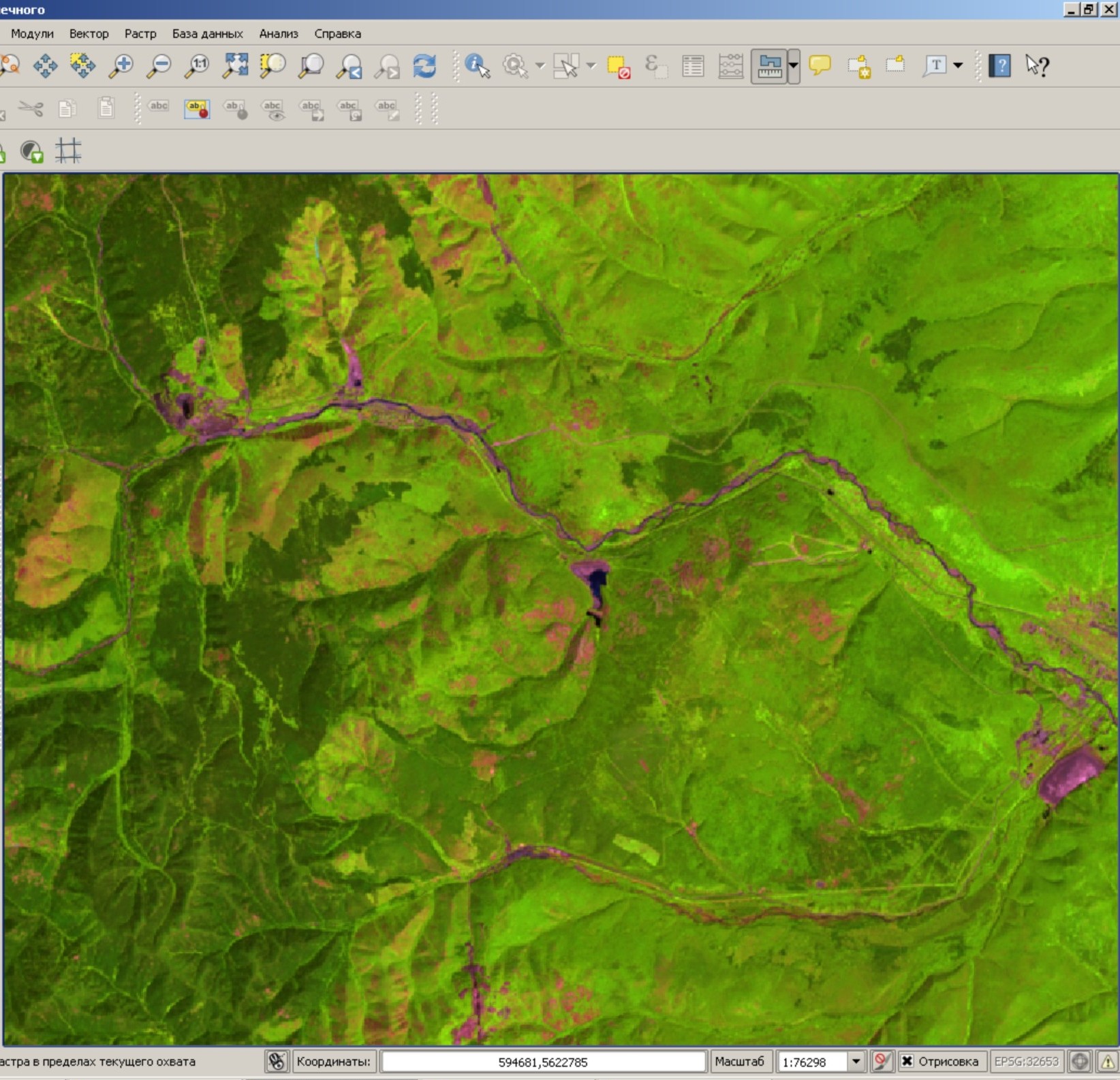The width and height of the screenshot is (1120, 1080).
Task: Click the yellow Map Tips speech bubble
Action: click(820, 65)
